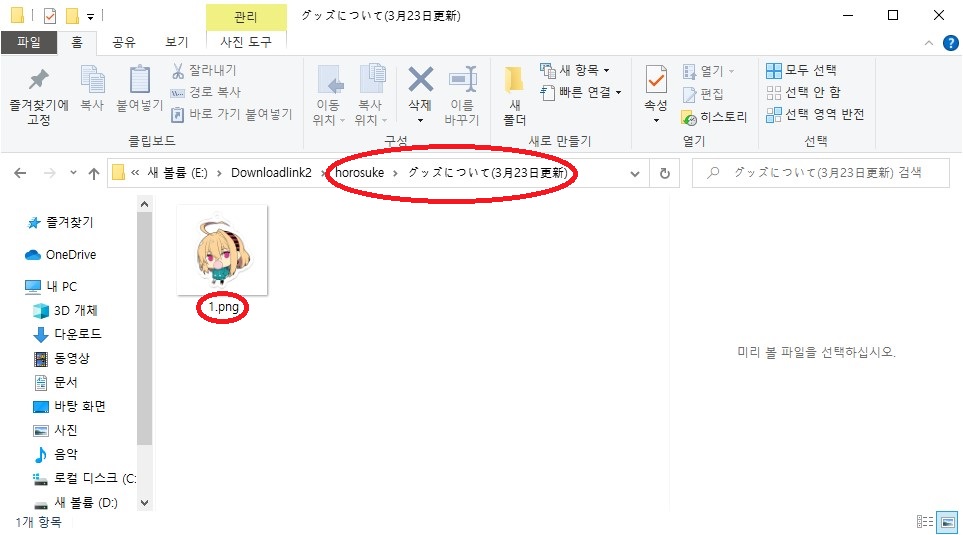Screen dimensions: 963x535
Task: Expand the address bar history dropdown
Action: tap(635, 174)
